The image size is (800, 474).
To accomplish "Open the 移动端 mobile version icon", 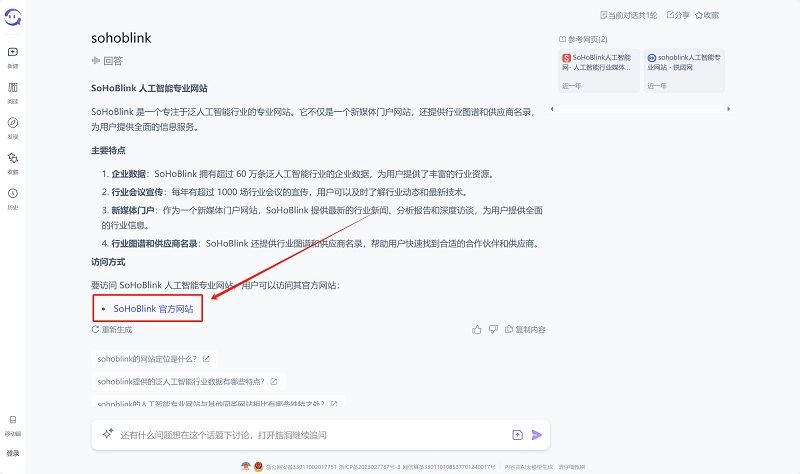I will 13,420.
